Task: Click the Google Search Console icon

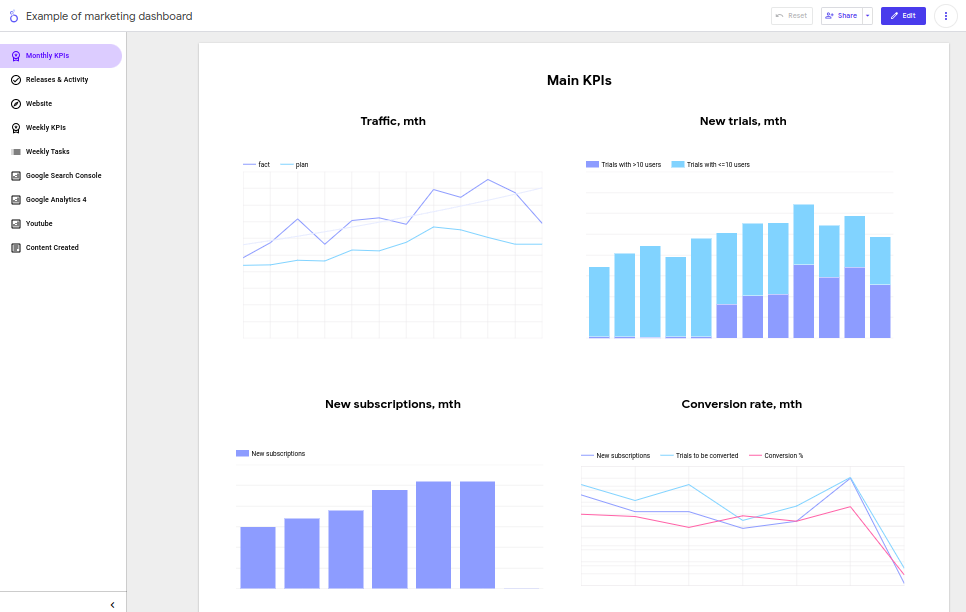Action: [x=15, y=175]
